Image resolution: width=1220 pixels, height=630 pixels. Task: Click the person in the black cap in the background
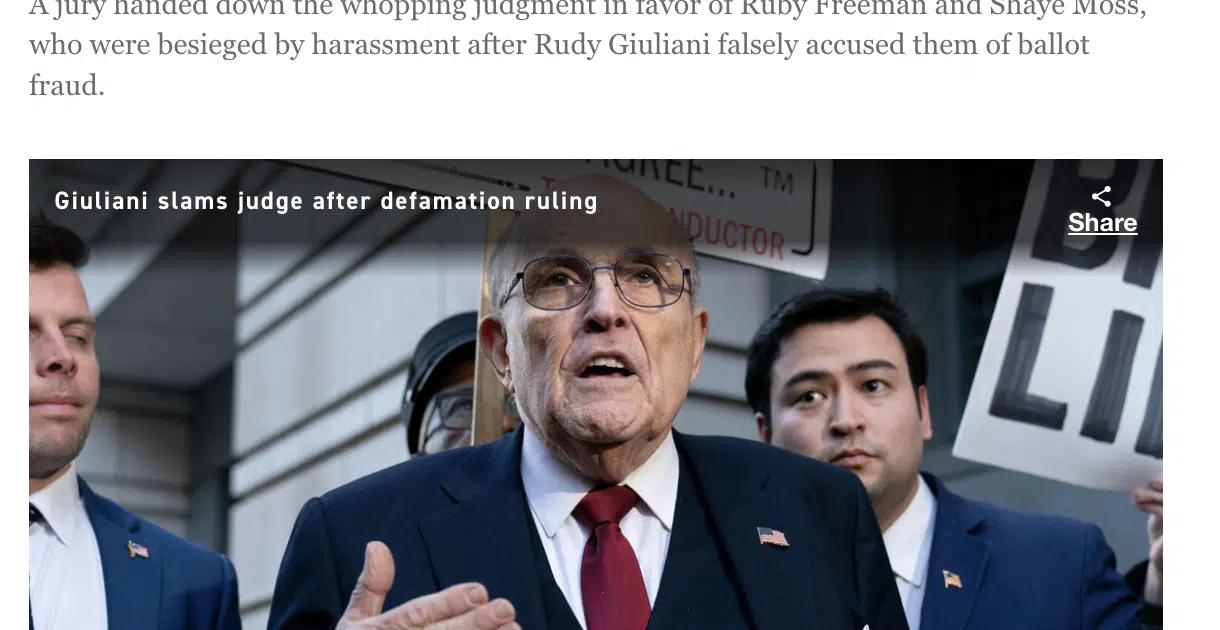coord(442,383)
